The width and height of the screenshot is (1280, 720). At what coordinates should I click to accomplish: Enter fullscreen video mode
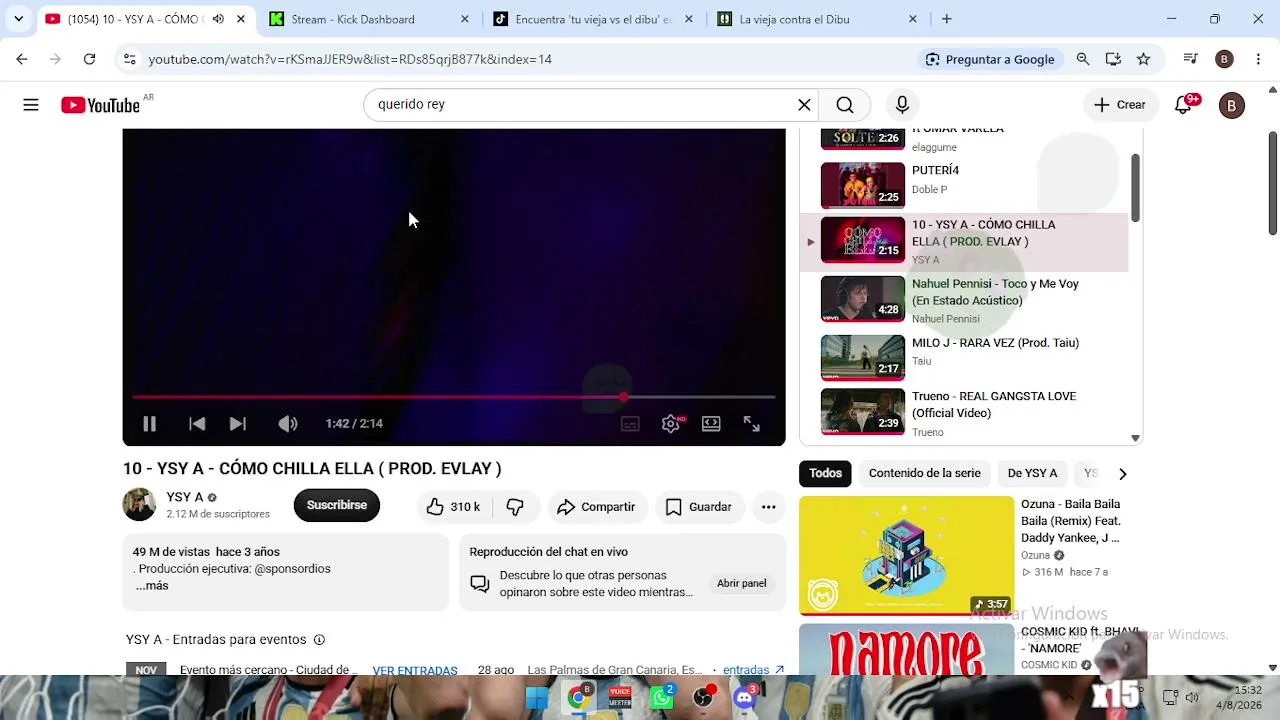point(752,424)
